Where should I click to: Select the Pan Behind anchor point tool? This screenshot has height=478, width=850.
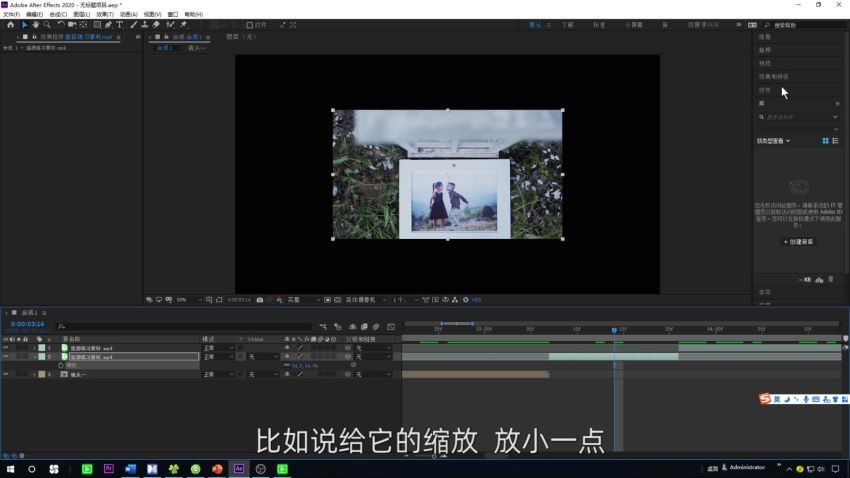pyautogui.click(x=83, y=25)
